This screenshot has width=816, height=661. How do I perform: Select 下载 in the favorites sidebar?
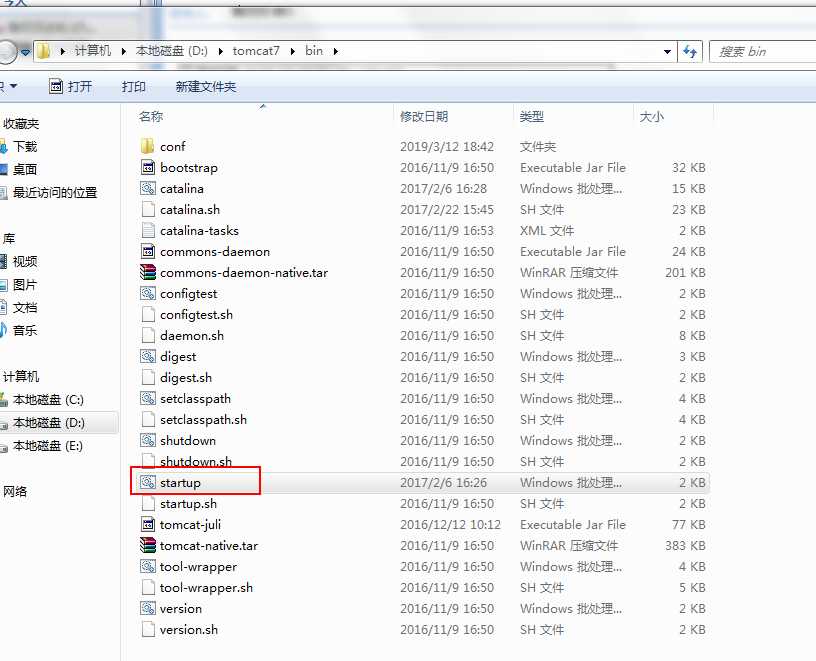(x=25, y=146)
